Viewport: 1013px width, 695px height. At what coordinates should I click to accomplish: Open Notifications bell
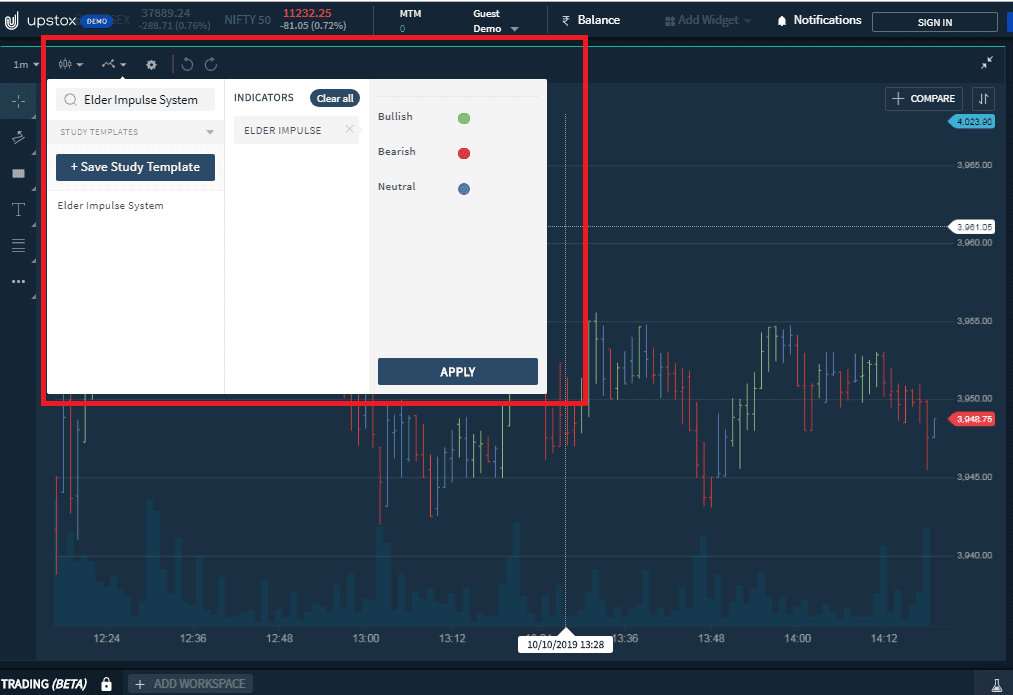click(819, 21)
